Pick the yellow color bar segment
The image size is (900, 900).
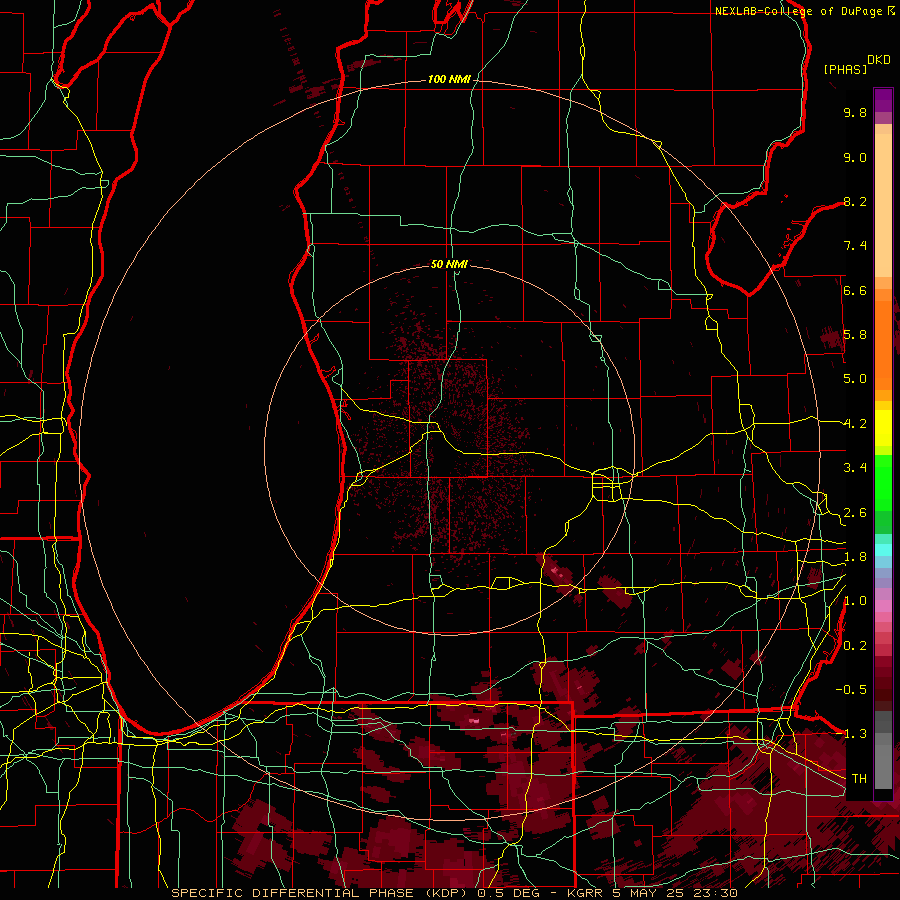click(x=883, y=428)
